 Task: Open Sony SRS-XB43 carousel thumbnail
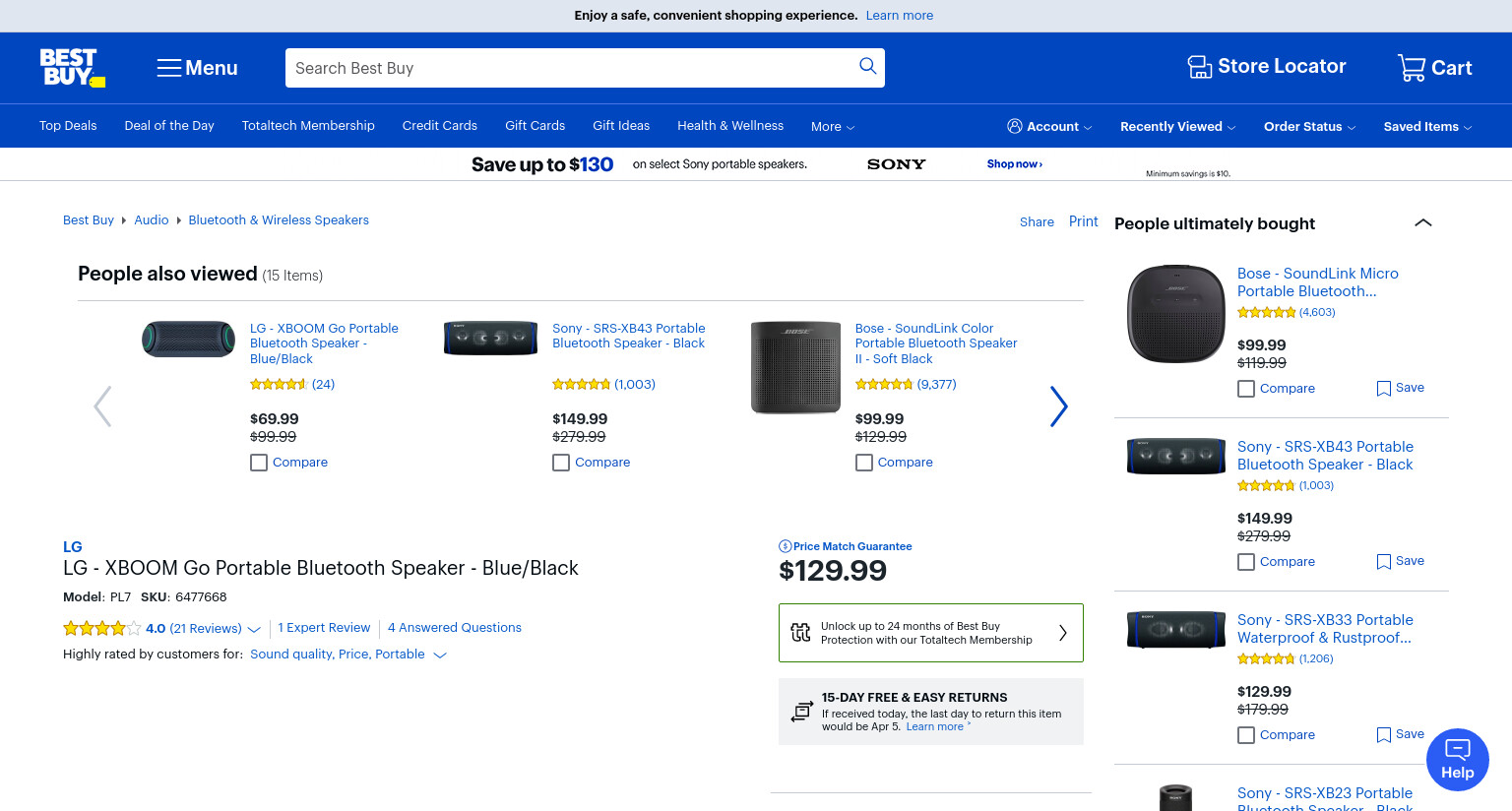[x=491, y=338]
